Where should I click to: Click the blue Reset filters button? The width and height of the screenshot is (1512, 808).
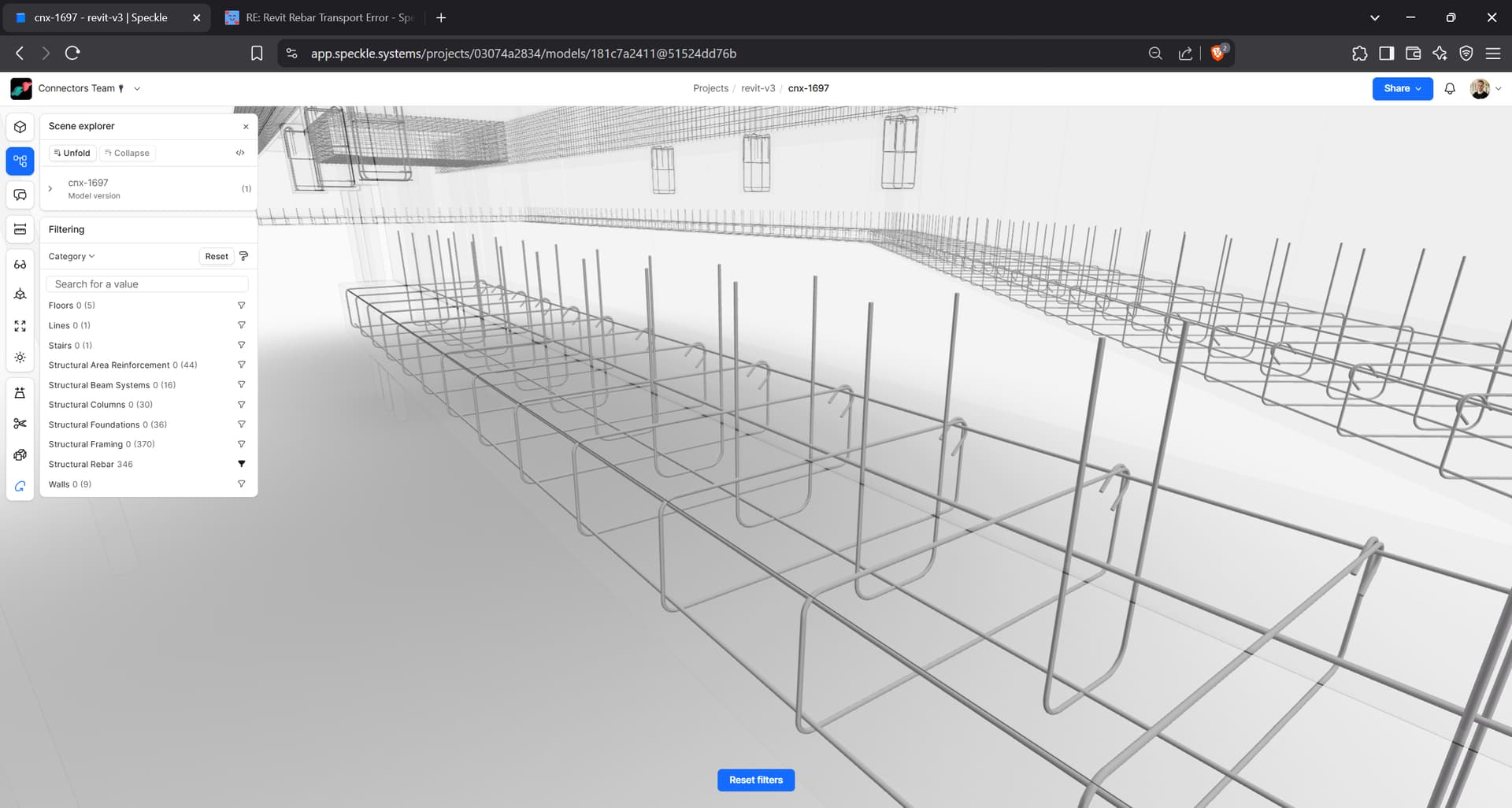(x=756, y=780)
